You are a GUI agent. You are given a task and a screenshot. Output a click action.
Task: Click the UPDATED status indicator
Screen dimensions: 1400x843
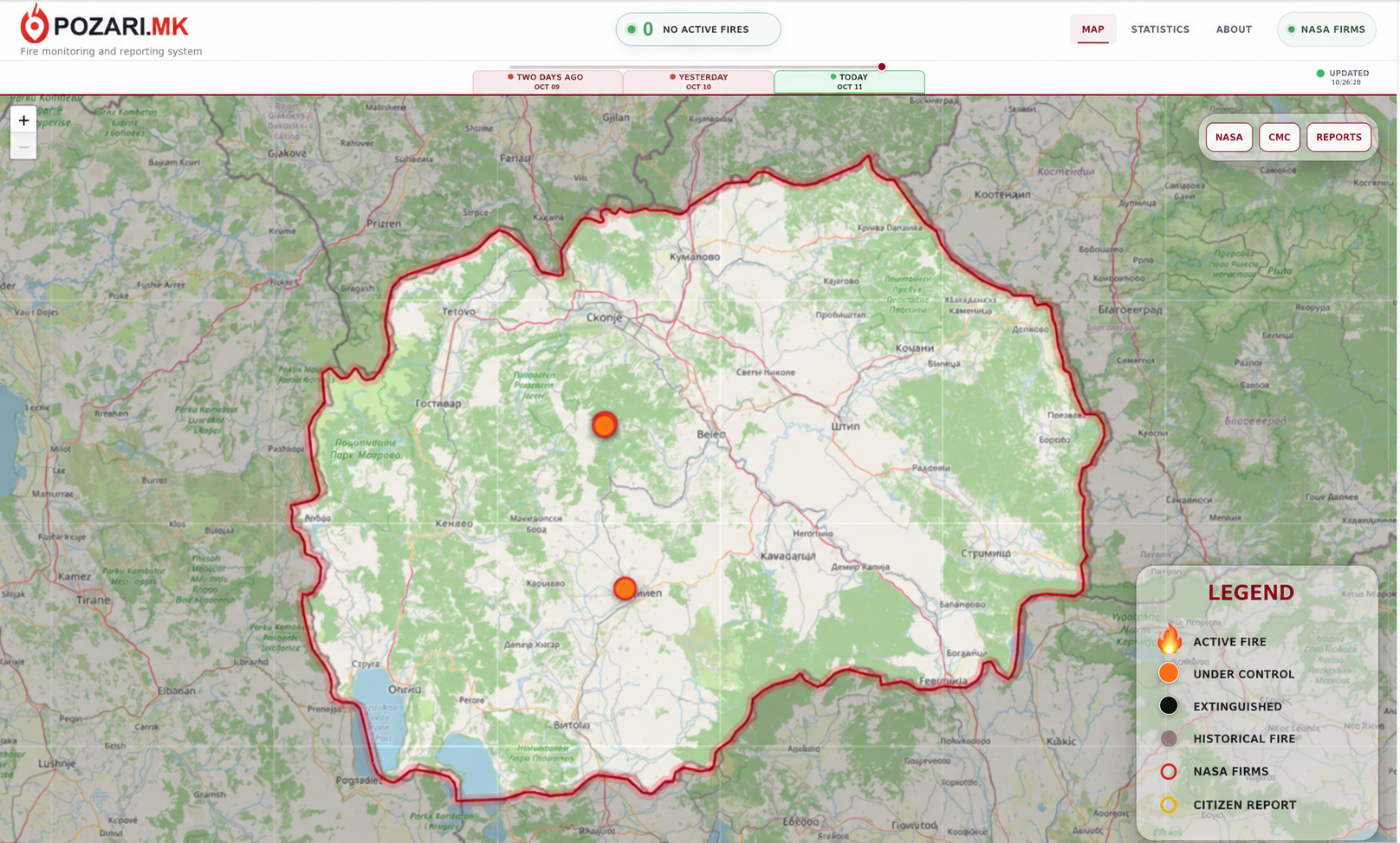click(x=1344, y=77)
